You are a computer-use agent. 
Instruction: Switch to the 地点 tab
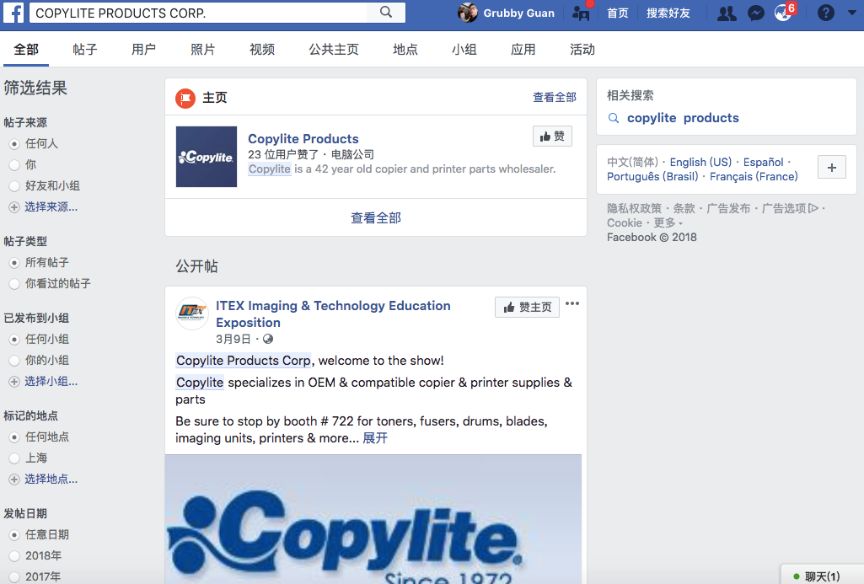(405, 50)
